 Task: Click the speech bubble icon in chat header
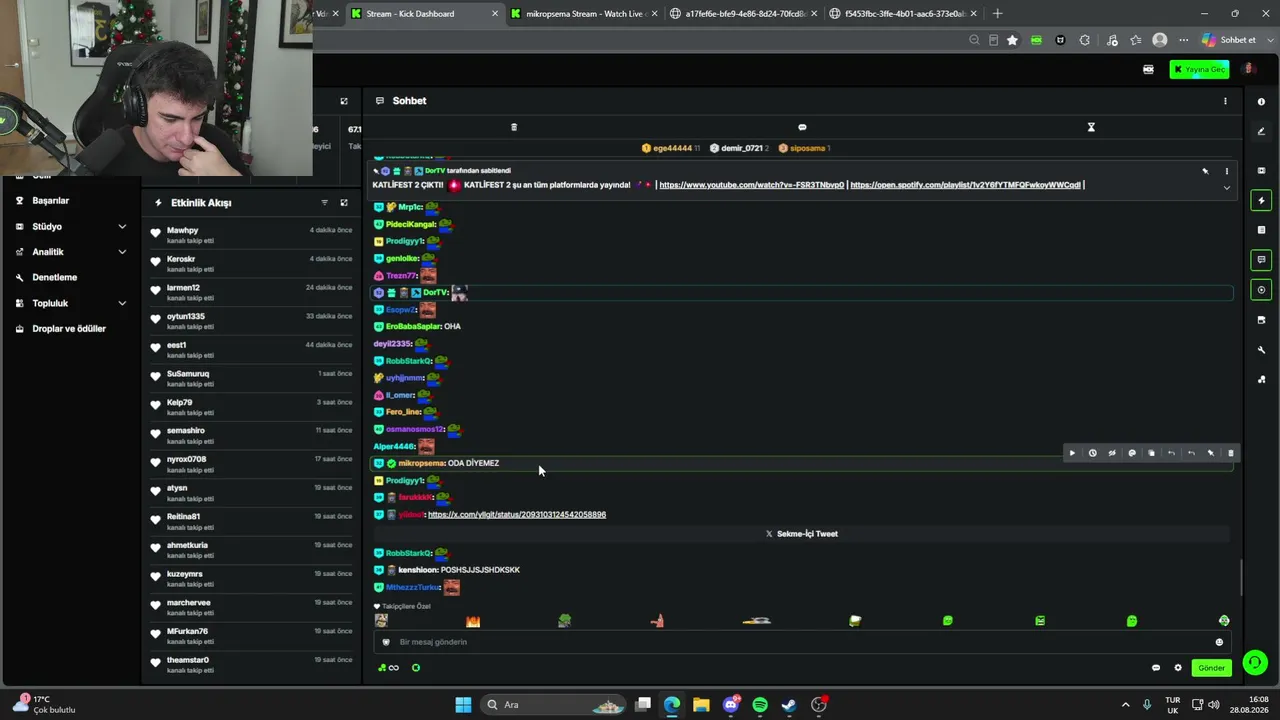coord(802,127)
